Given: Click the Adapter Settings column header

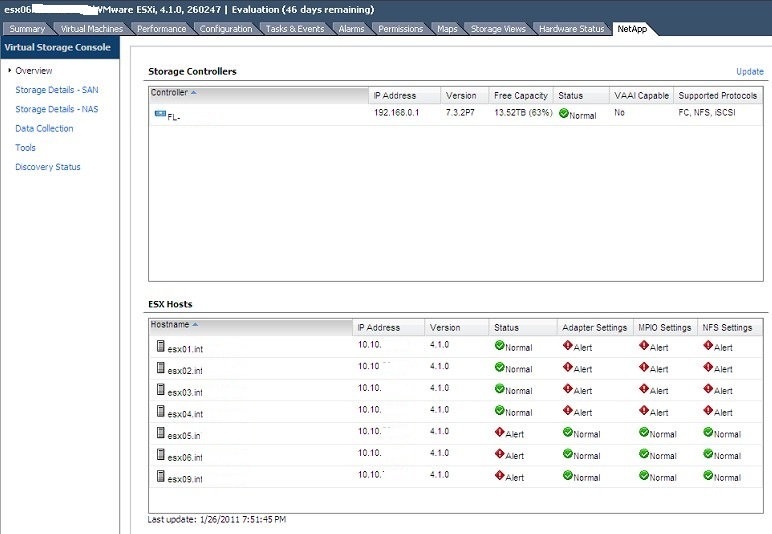Looking at the screenshot, I should (x=595, y=327).
